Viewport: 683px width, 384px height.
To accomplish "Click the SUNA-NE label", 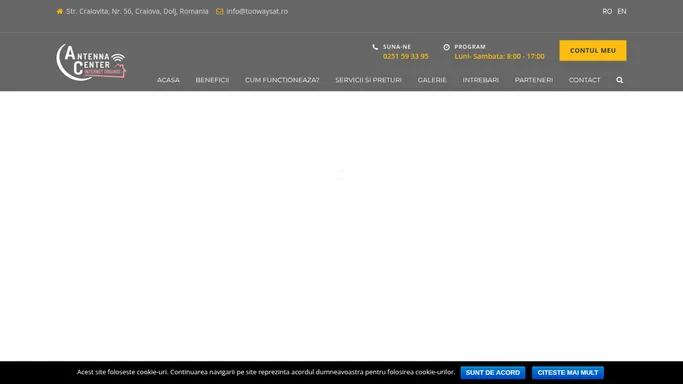I will pyautogui.click(x=397, y=47).
